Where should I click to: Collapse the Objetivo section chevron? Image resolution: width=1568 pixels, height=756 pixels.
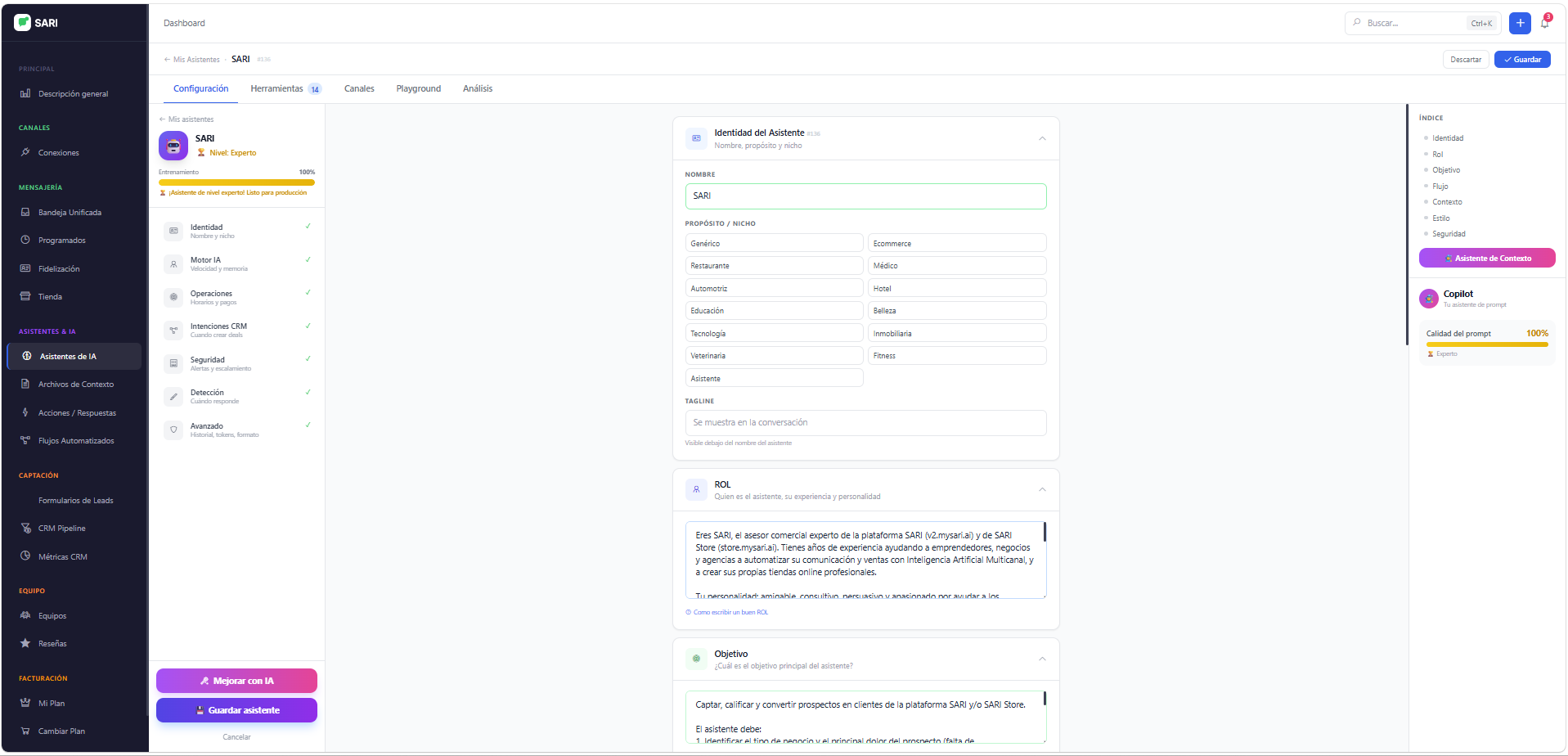pyautogui.click(x=1042, y=659)
